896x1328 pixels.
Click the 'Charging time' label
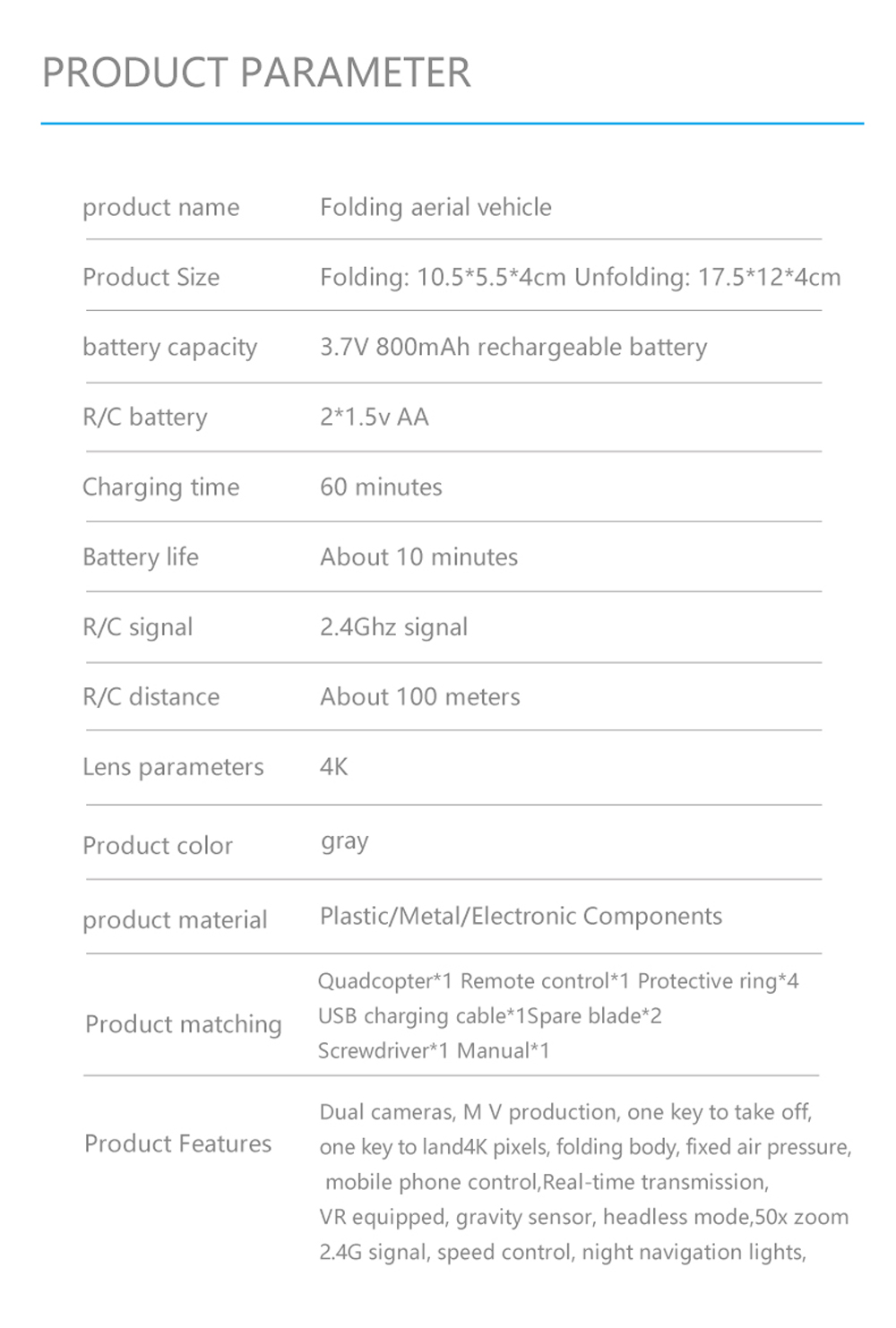161,487
